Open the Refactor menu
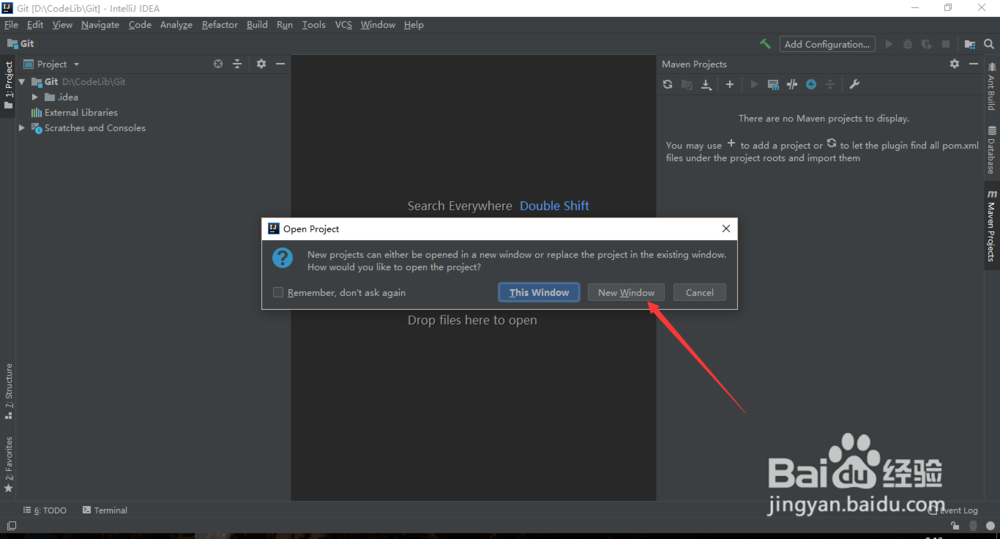 [219, 25]
